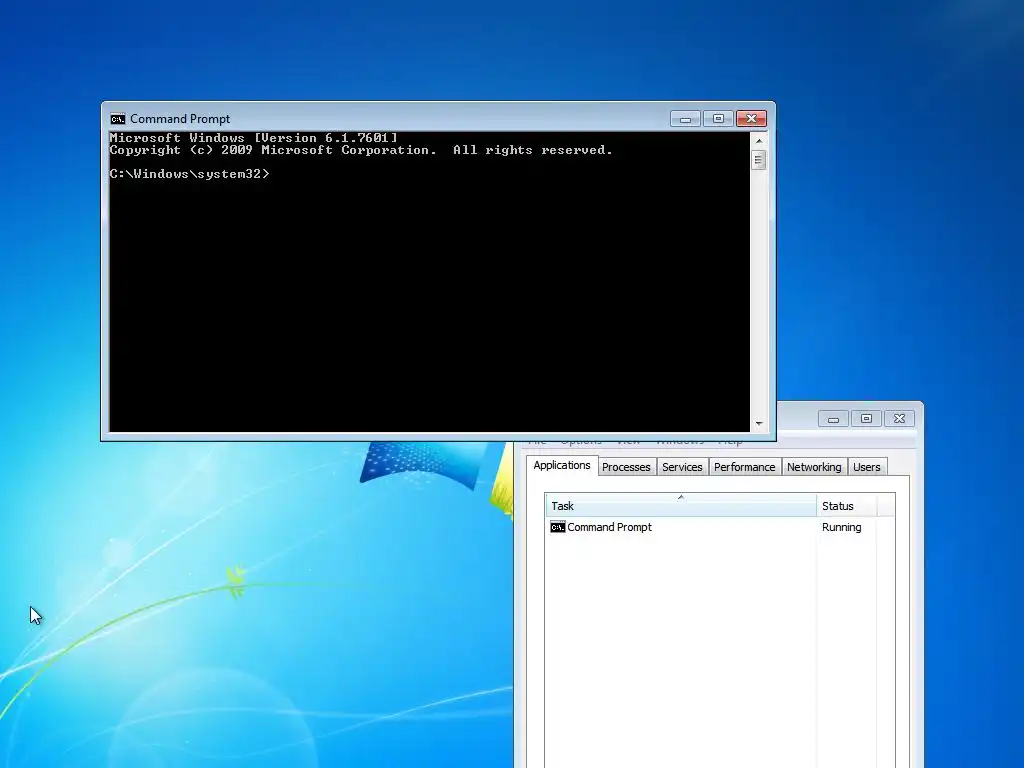Viewport: 1024px width, 768px height.
Task: Click the Command Prompt scrollbar thumb
Action: pos(758,160)
